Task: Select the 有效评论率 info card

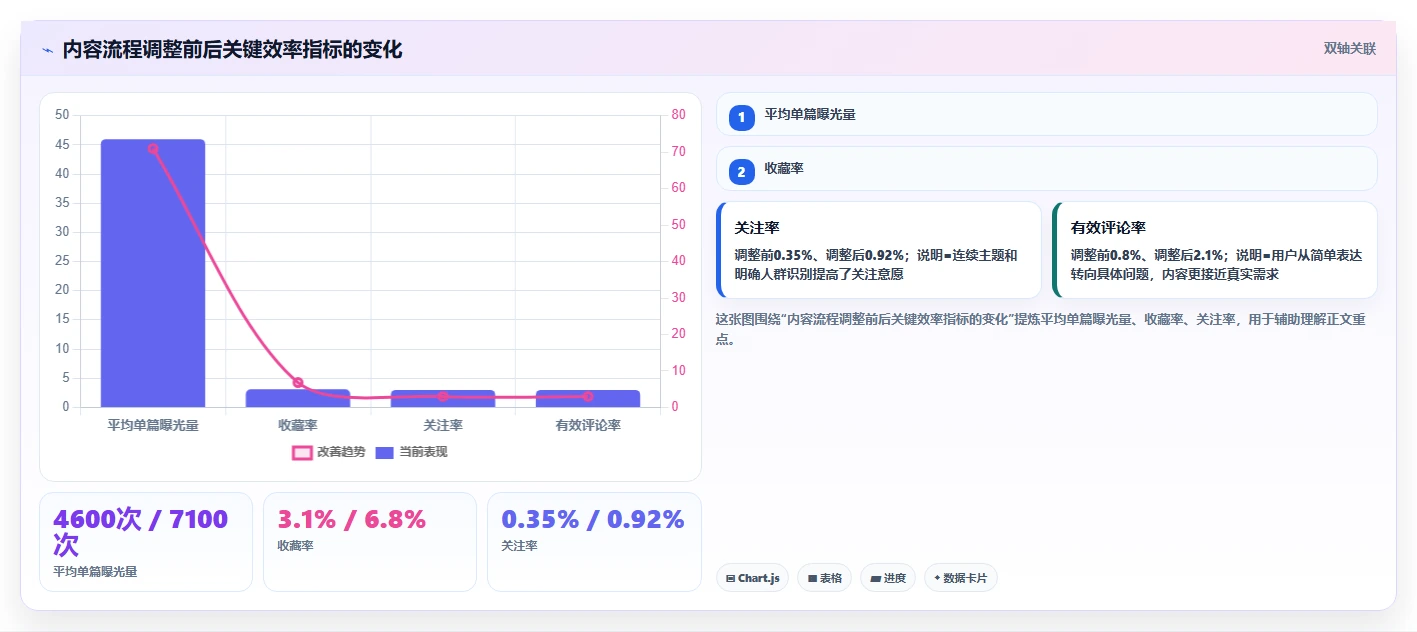Action: point(1215,250)
